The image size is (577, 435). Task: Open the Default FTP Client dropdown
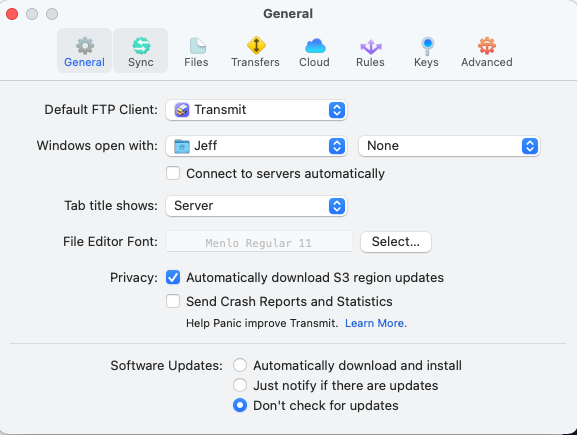[256, 110]
